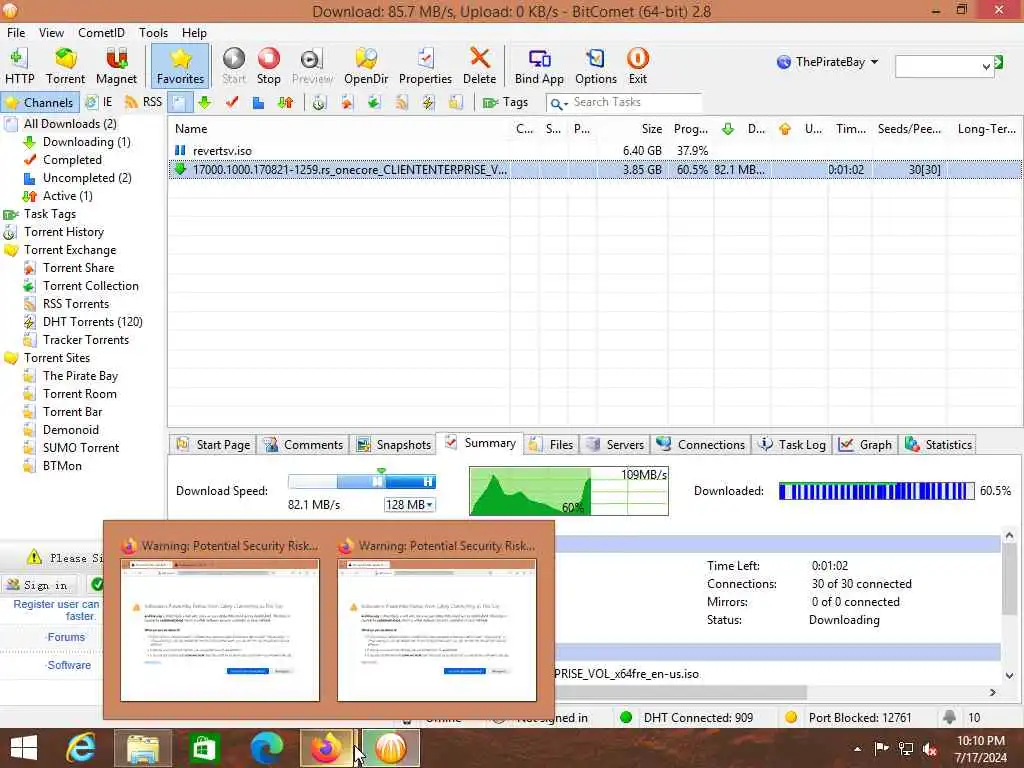Select the Channels sidebar tab
Image resolution: width=1024 pixels, height=768 pixels.
pos(40,103)
